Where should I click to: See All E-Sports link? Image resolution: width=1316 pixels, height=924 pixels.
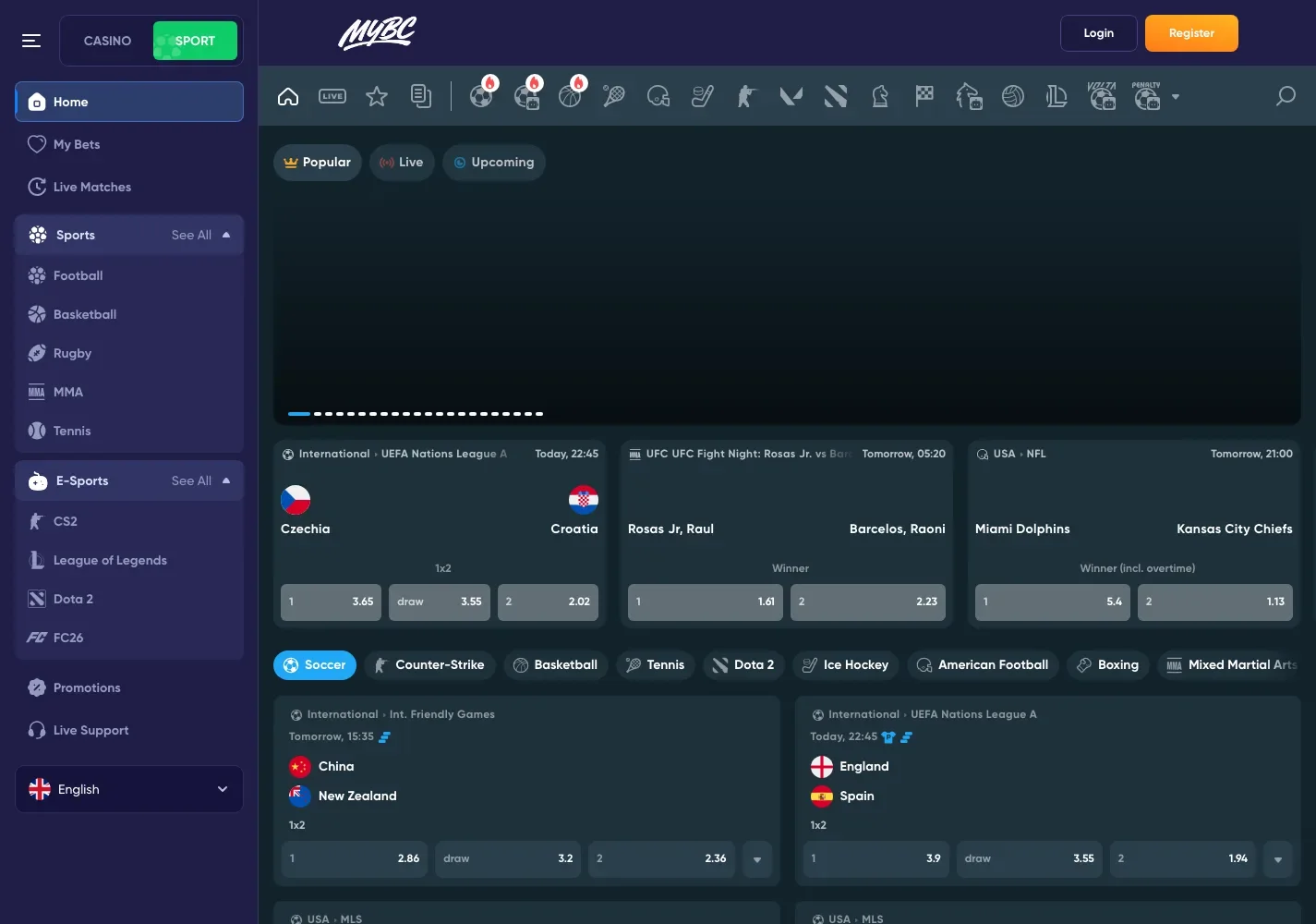point(191,480)
